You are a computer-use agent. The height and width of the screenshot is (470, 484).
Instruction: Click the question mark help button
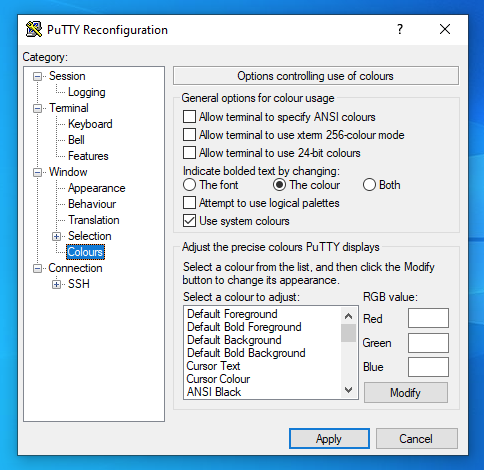click(x=400, y=29)
